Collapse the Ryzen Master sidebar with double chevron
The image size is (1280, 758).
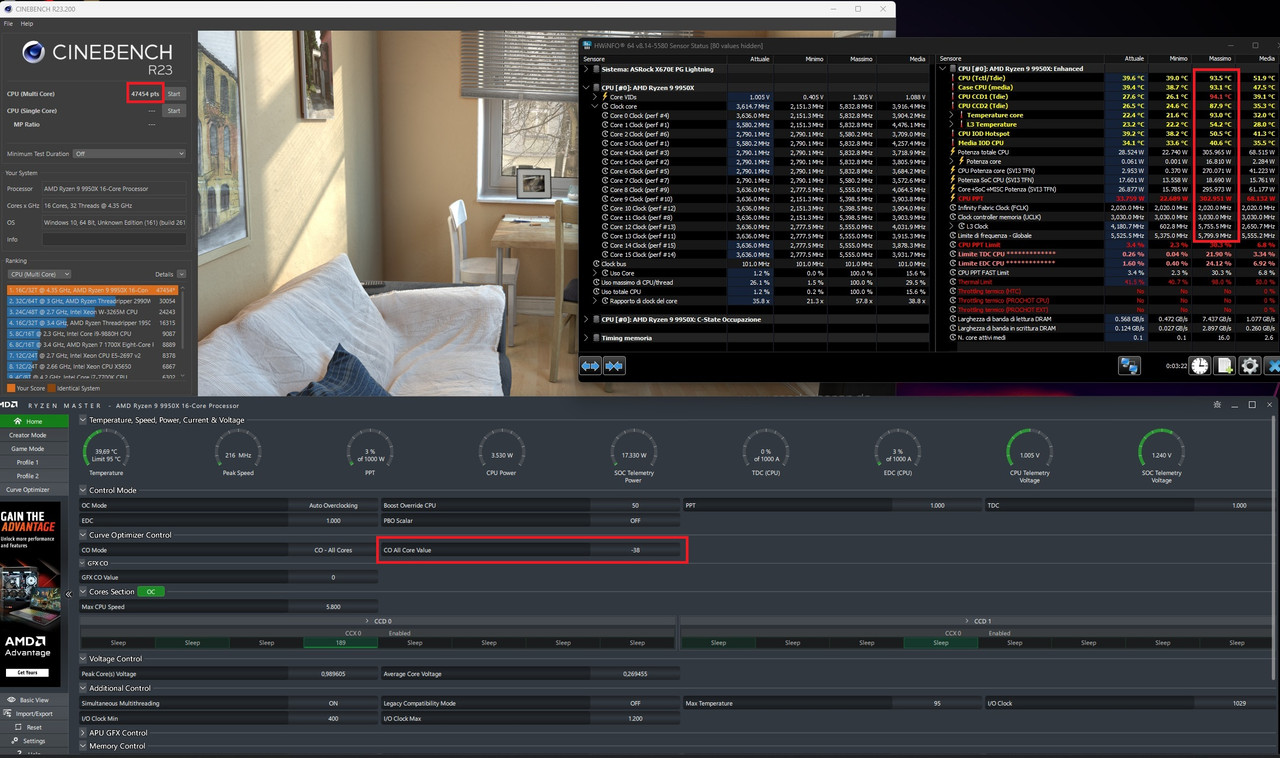pos(68,594)
